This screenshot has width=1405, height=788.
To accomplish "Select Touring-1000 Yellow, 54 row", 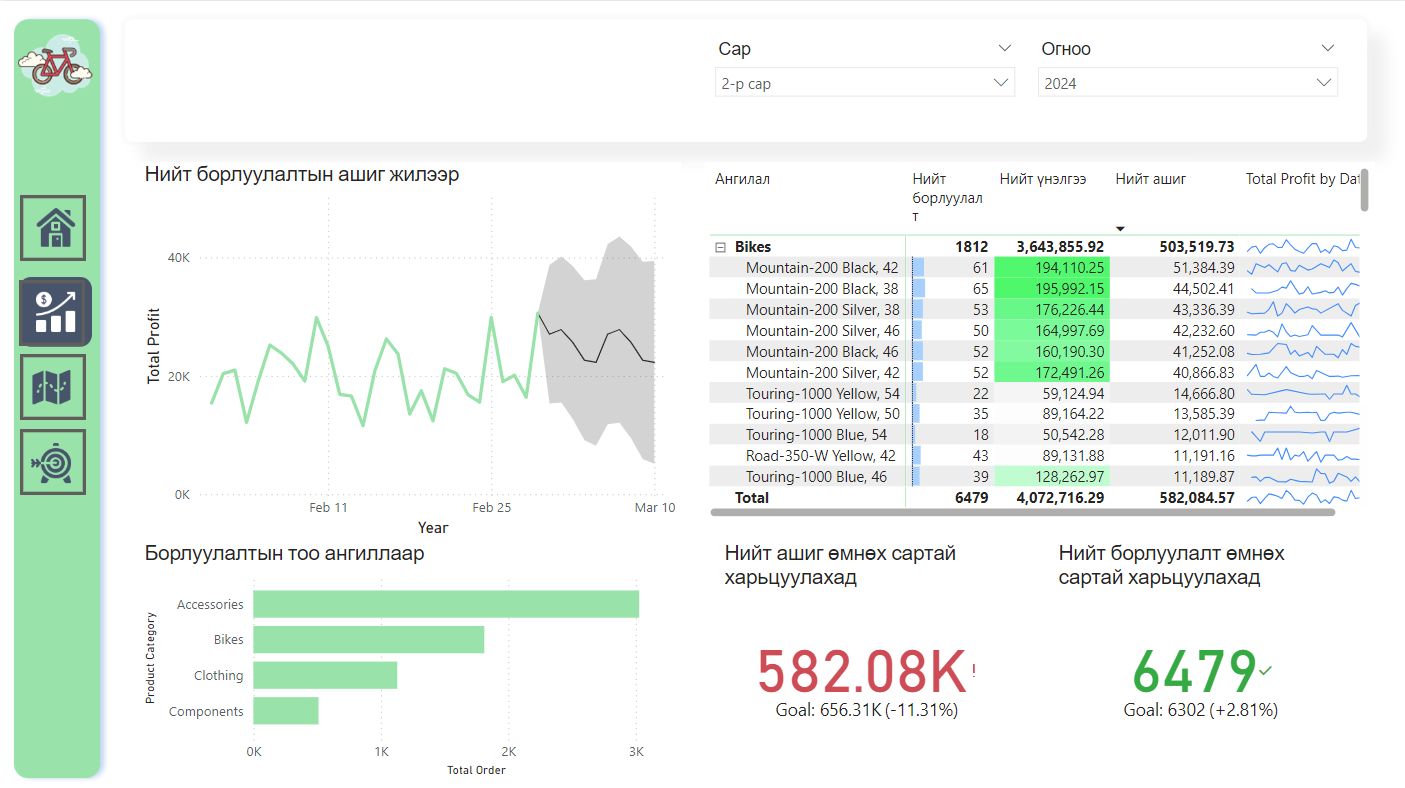I will point(1034,393).
